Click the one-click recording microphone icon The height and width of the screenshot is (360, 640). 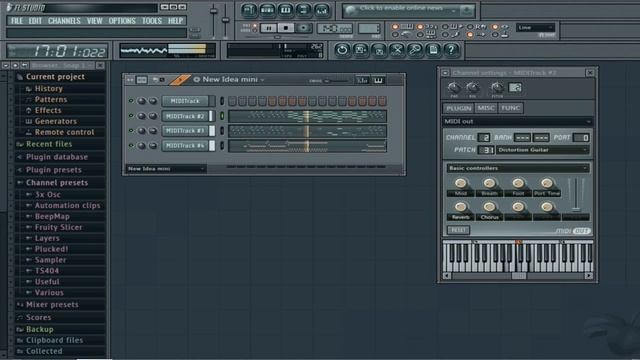[415, 50]
